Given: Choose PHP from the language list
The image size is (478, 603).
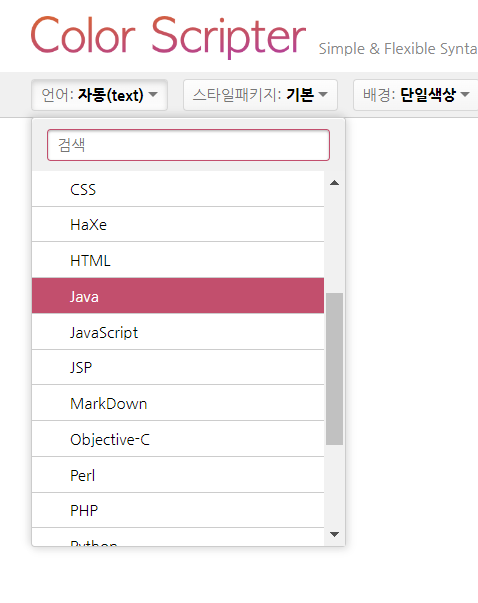Looking at the screenshot, I should point(178,510).
